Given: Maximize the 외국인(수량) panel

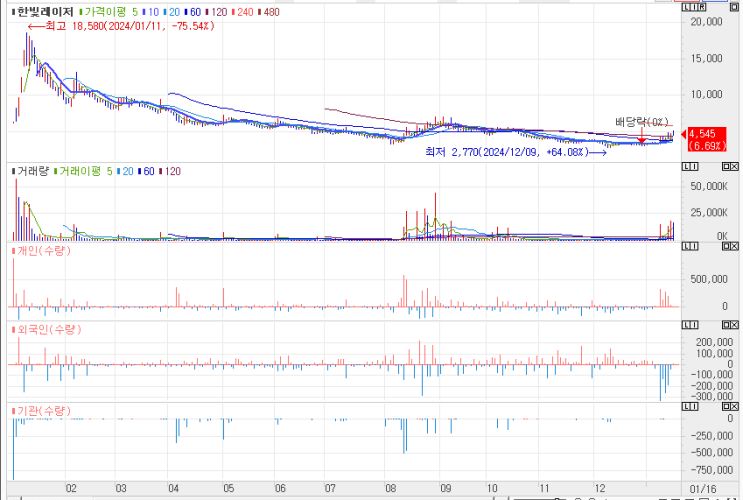Looking at the screenshot, I should [726, 325].
